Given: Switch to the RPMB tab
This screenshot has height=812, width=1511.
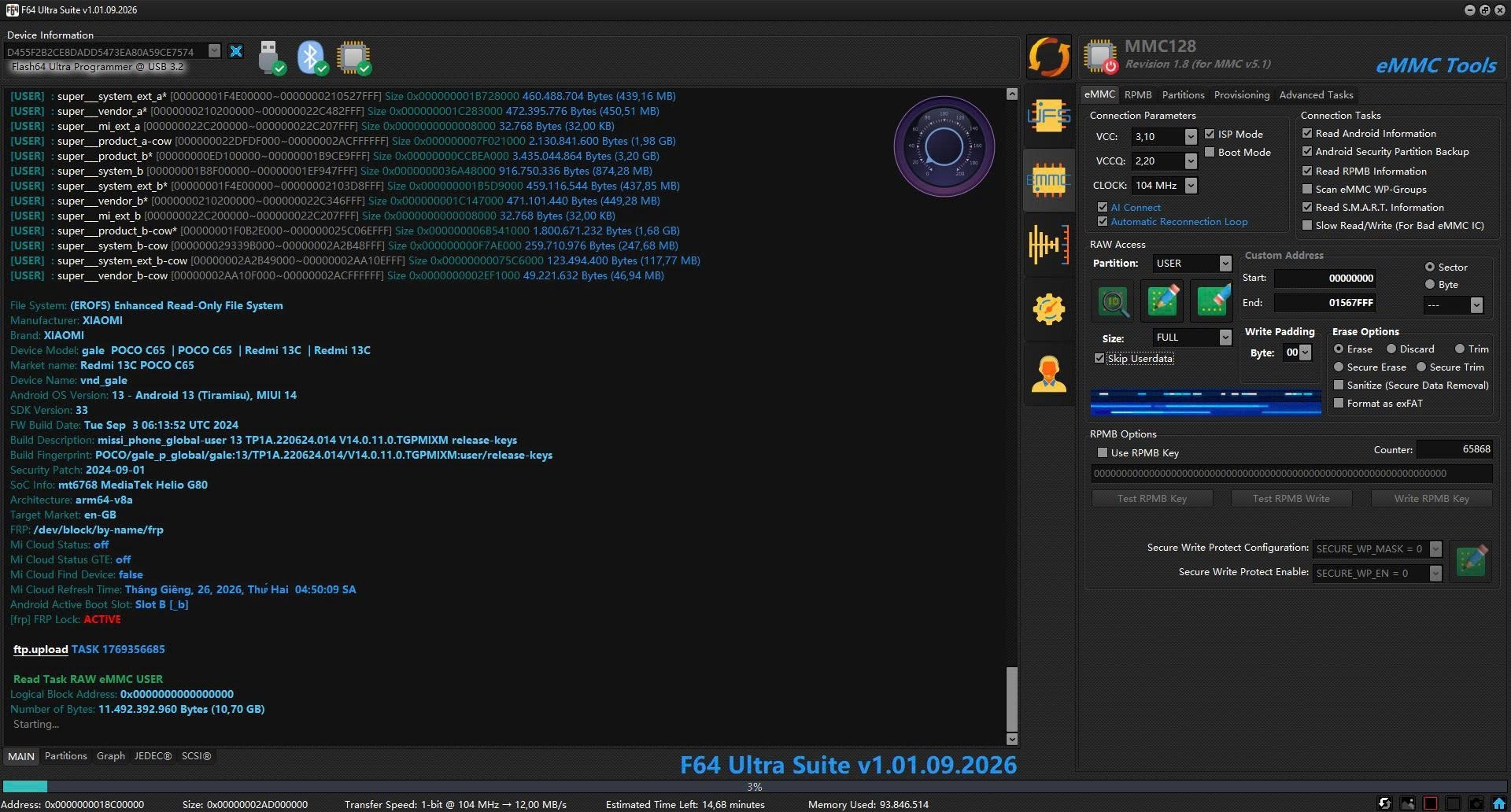Looking at the screenshot, I should point(1137,94).
